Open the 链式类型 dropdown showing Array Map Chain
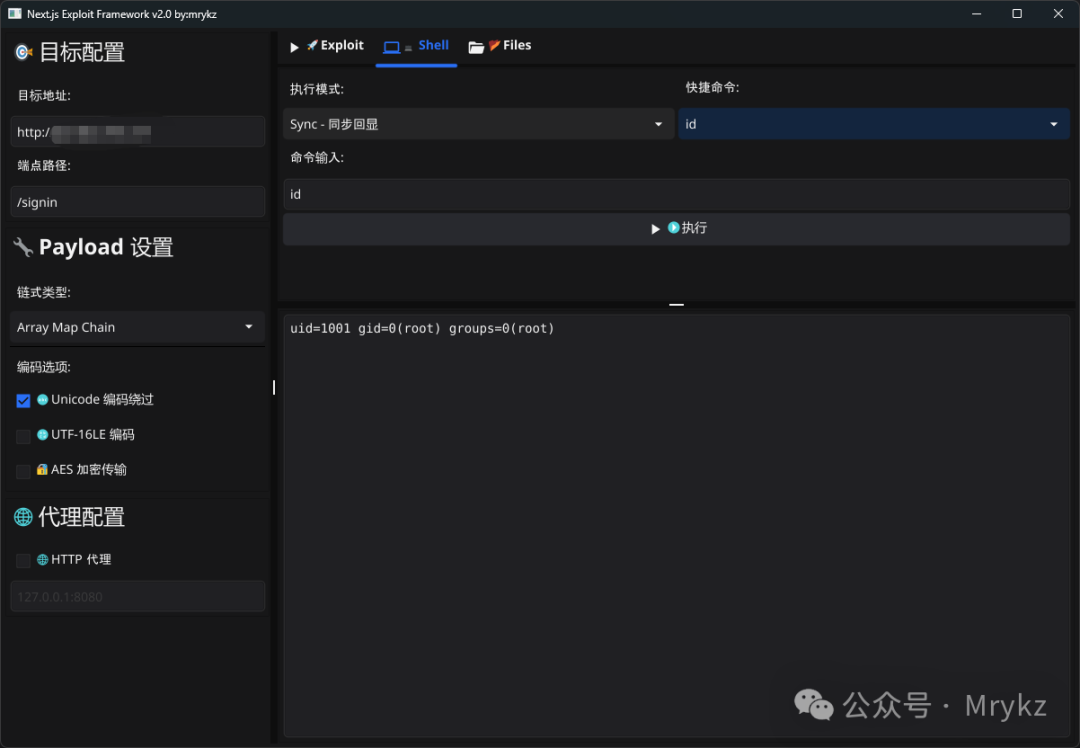 [x=137, y=327]
